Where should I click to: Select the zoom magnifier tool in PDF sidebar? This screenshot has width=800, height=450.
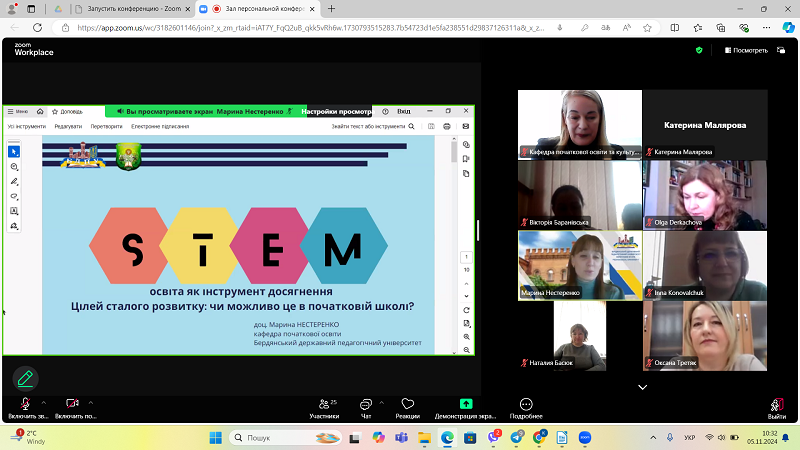[x=14, y=167]
